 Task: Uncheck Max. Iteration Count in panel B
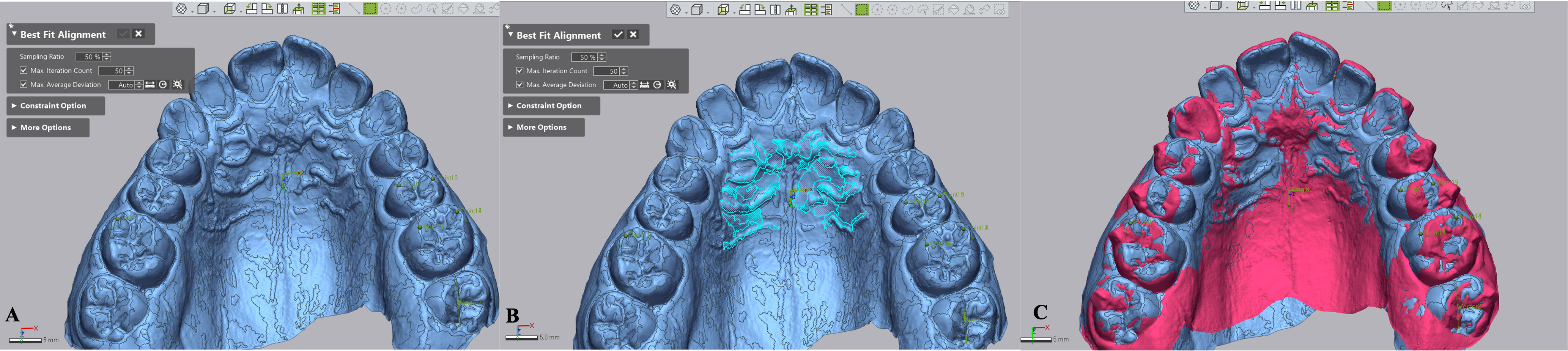tap(520, 71)
